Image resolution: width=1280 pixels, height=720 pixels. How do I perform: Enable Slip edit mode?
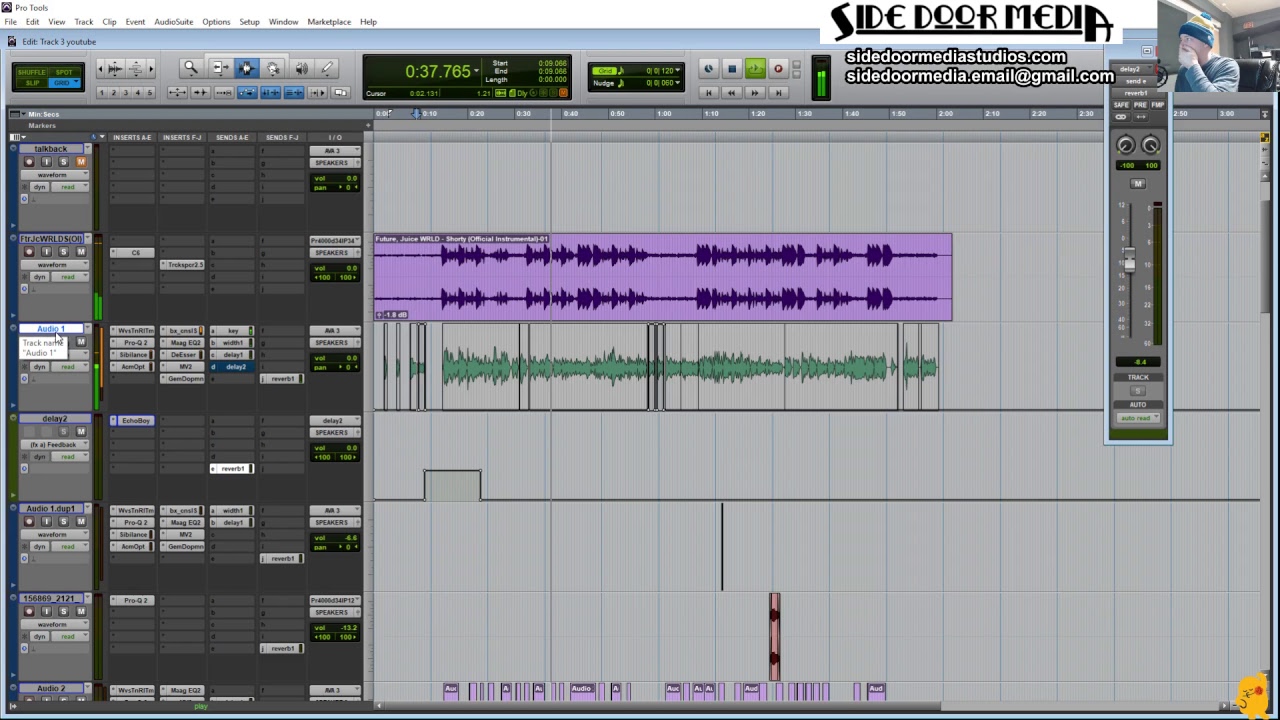tap(32, 83)
